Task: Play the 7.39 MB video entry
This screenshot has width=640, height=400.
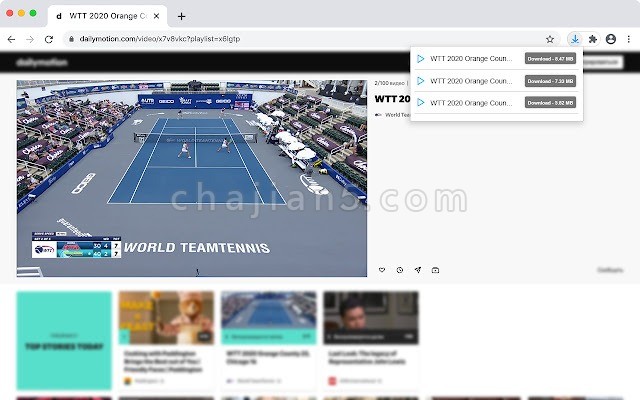Action: pyautogui.click(x=420, y=81)
